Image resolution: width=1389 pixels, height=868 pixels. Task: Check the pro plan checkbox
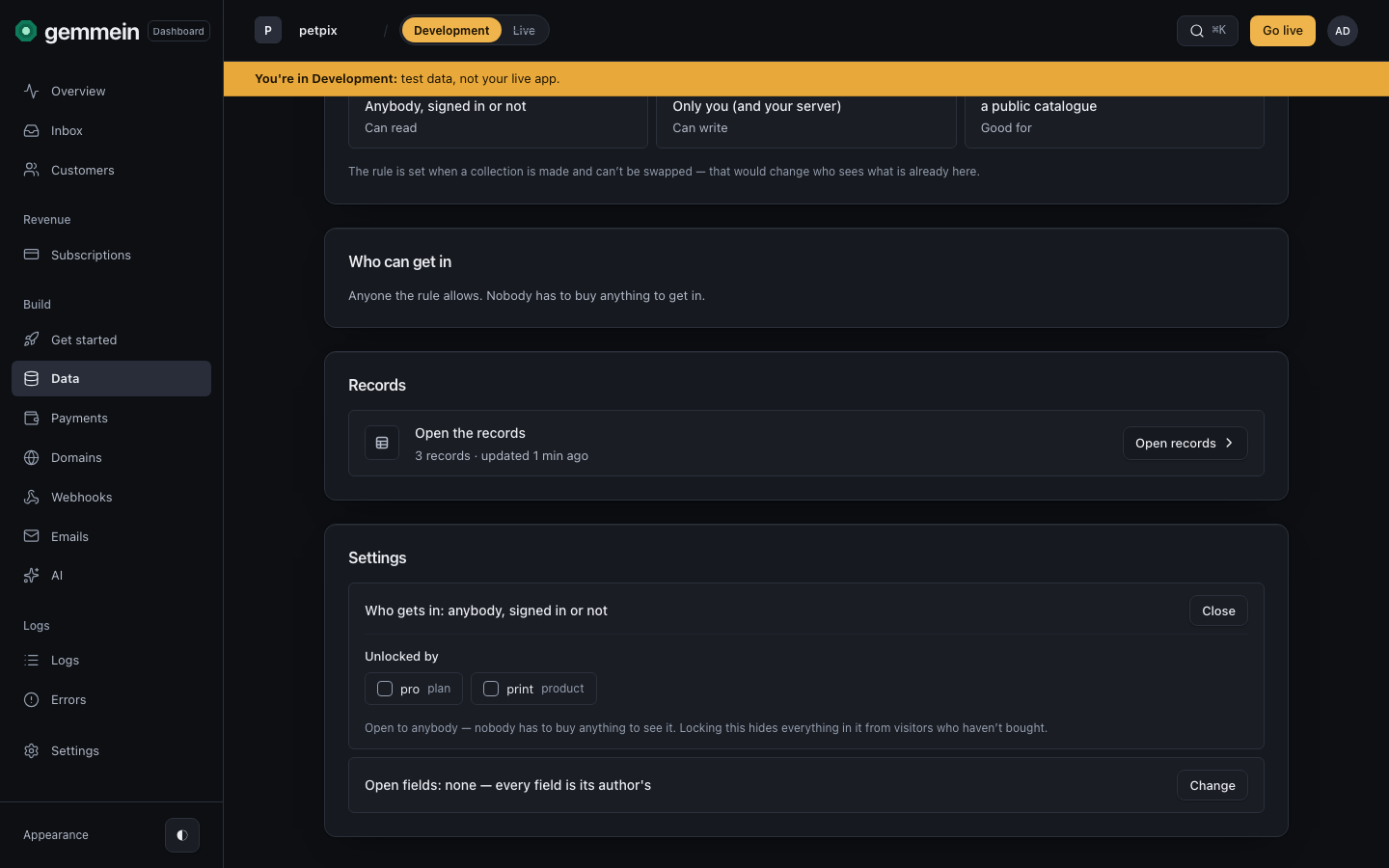[385, 689]
